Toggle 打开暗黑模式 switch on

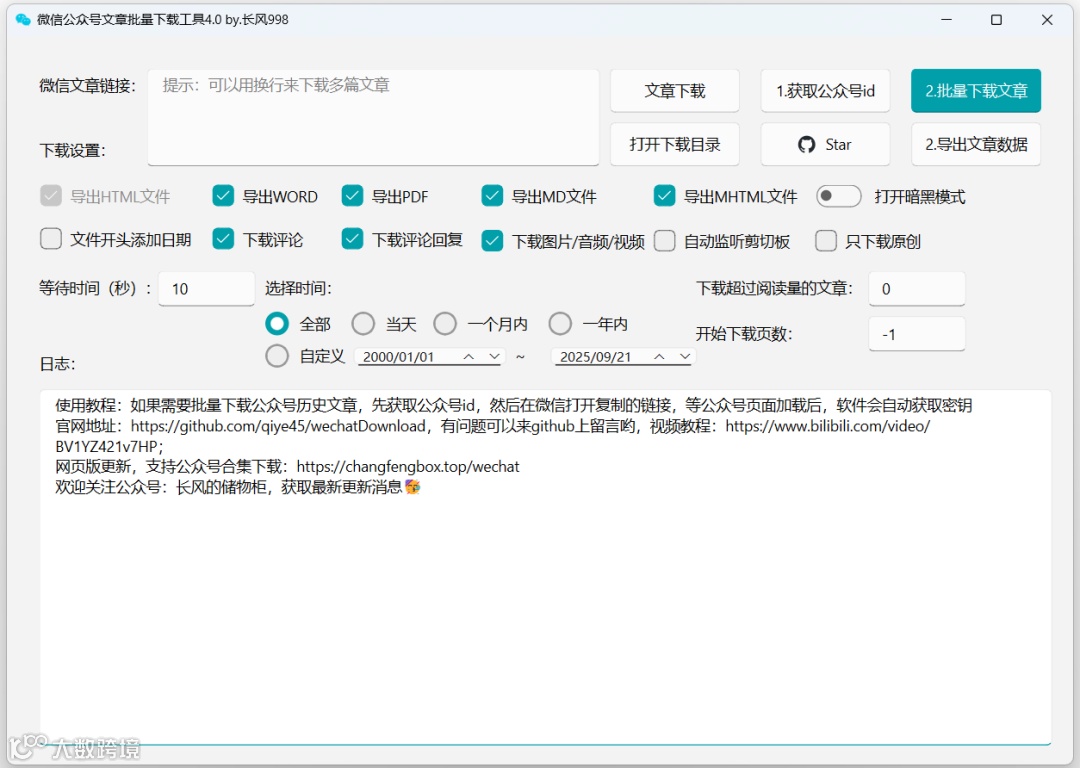(x=838, y=196)
